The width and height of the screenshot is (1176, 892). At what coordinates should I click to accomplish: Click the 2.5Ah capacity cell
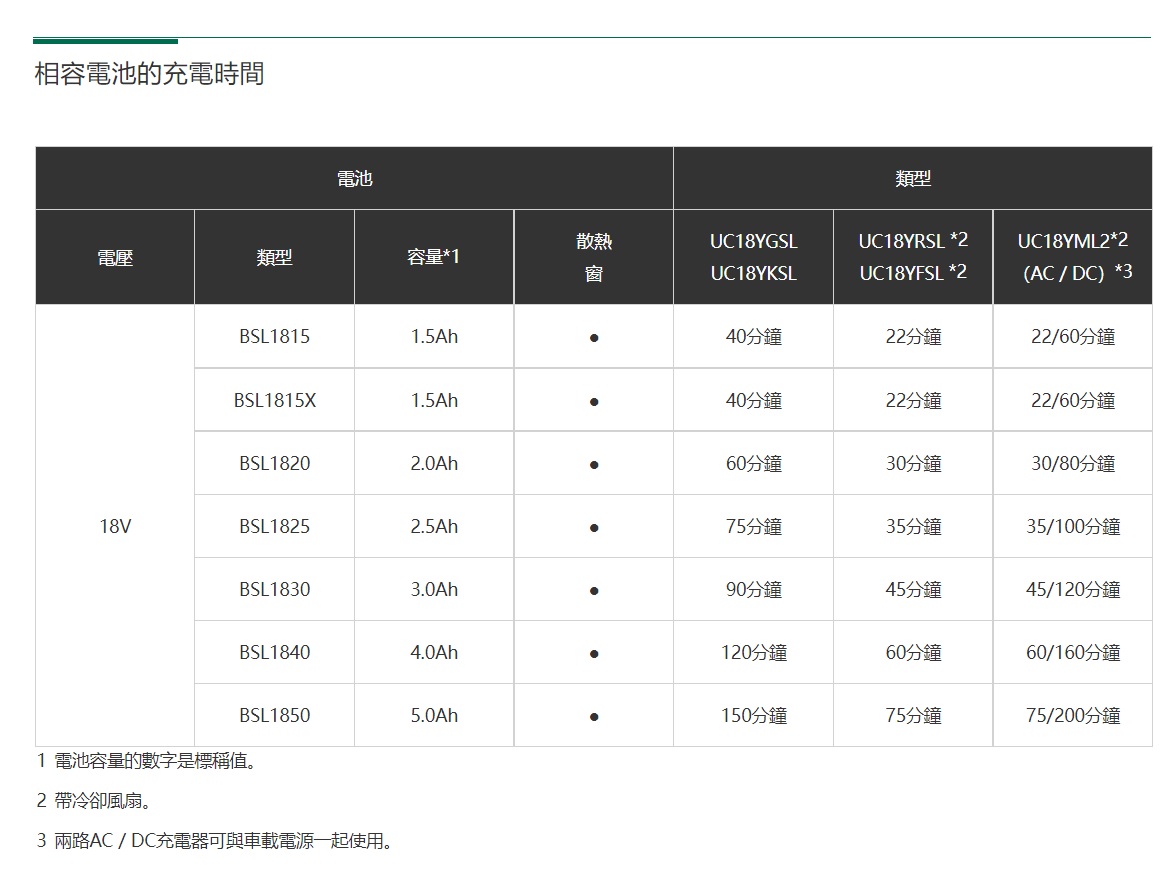click(434, 526)
